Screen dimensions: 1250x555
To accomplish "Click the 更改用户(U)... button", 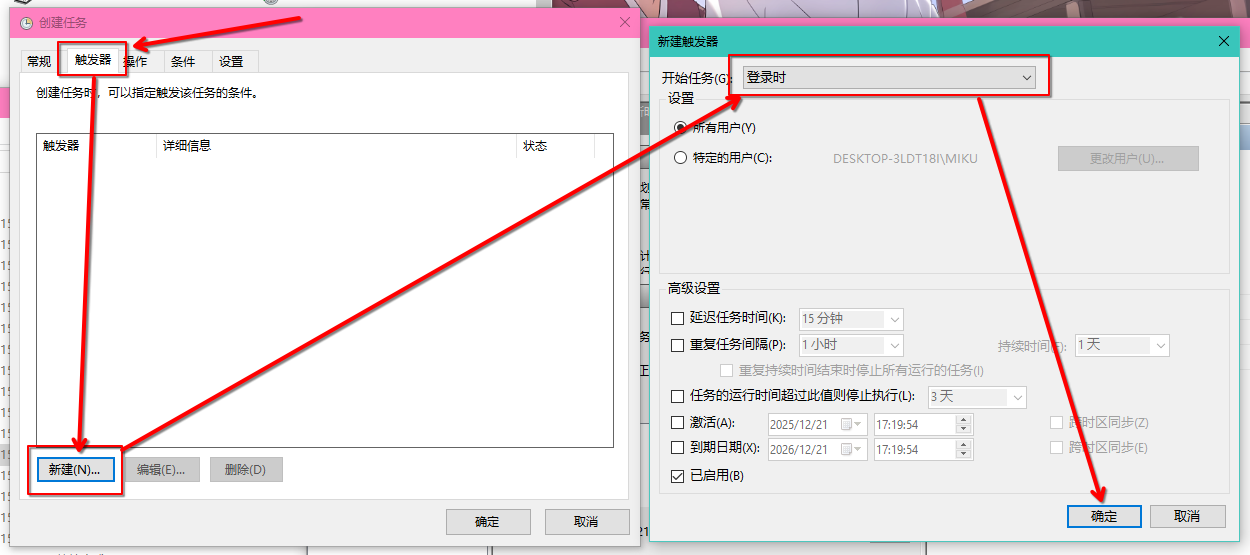I will pyautogui.click(x=1128, y=158).
